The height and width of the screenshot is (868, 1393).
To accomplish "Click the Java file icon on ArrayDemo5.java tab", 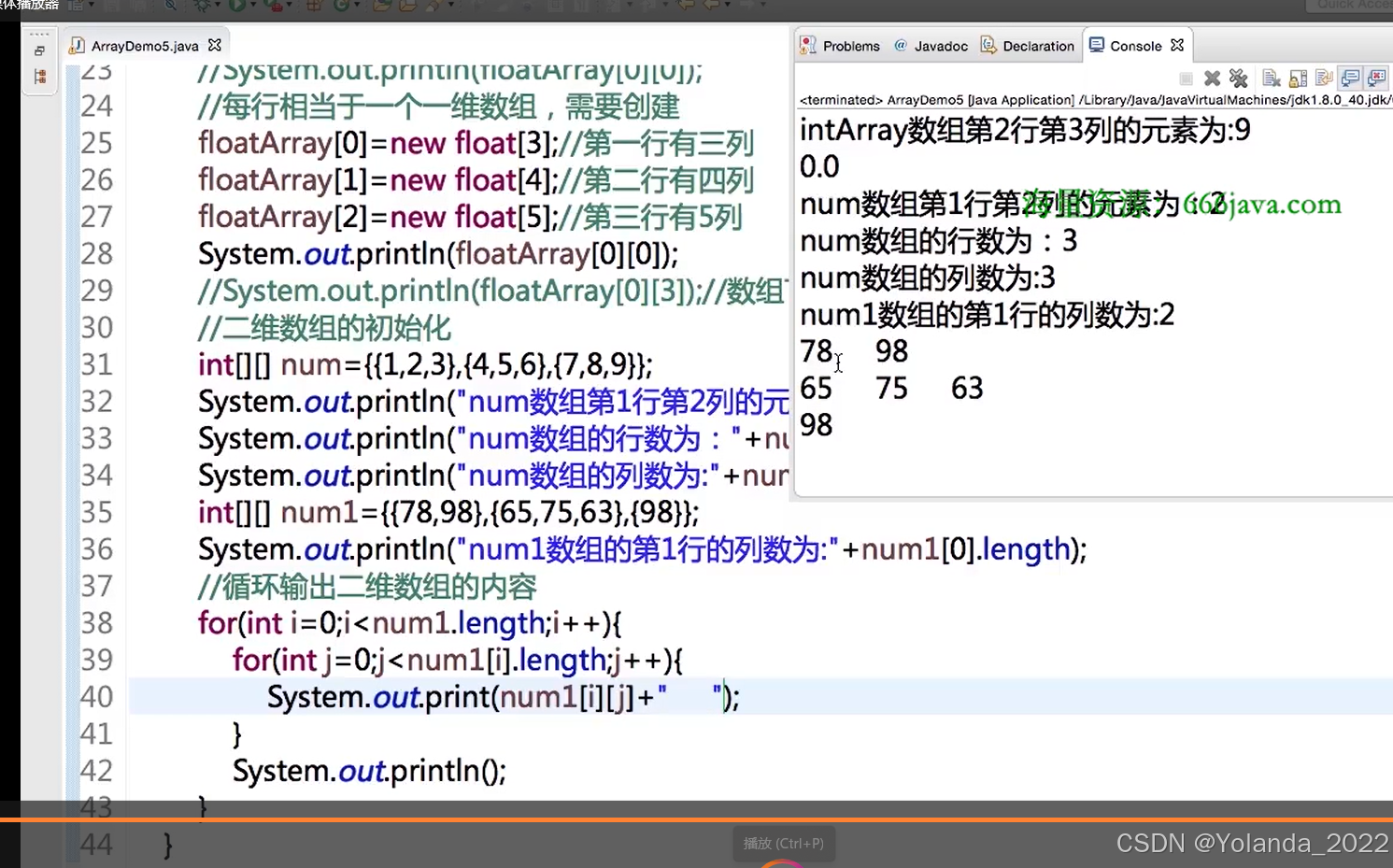I will [78, 45].
